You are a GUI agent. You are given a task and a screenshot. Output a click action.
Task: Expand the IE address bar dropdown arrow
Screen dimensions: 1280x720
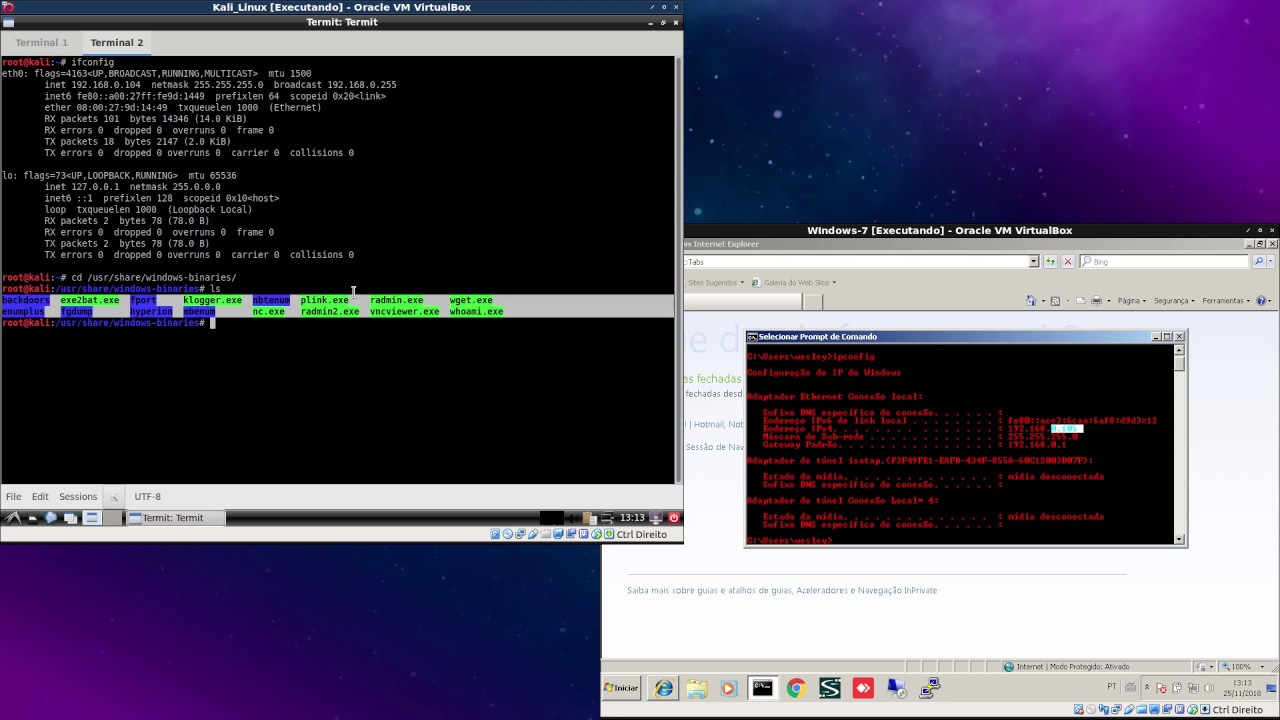pyautogui.click(x=1034, y=261)
